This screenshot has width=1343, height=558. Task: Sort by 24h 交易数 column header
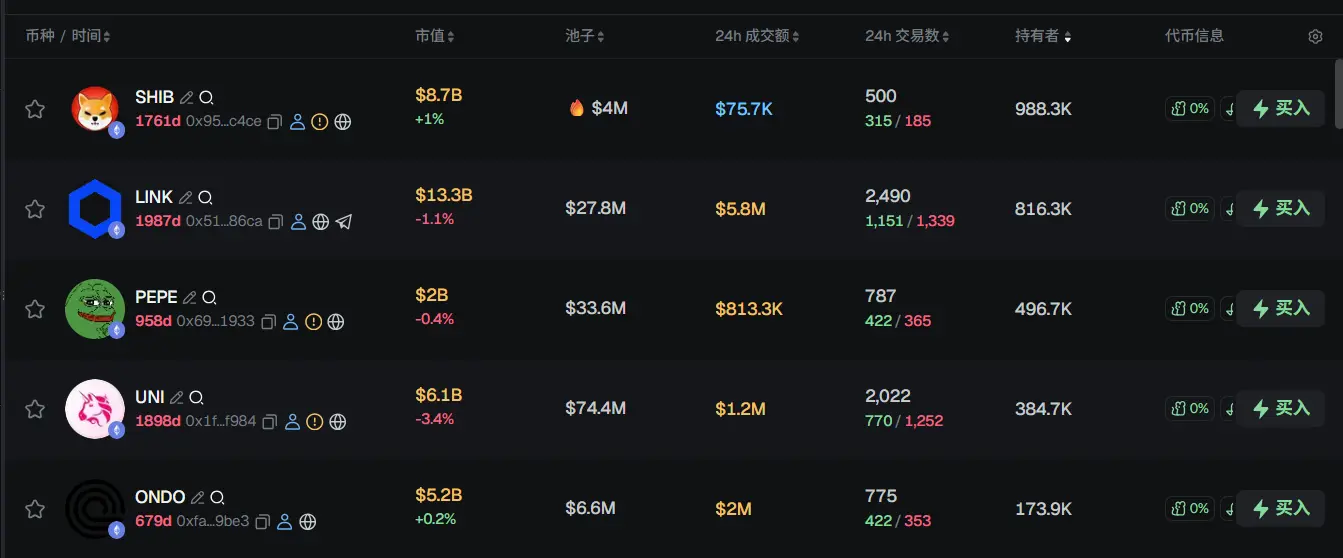[907, 36]
